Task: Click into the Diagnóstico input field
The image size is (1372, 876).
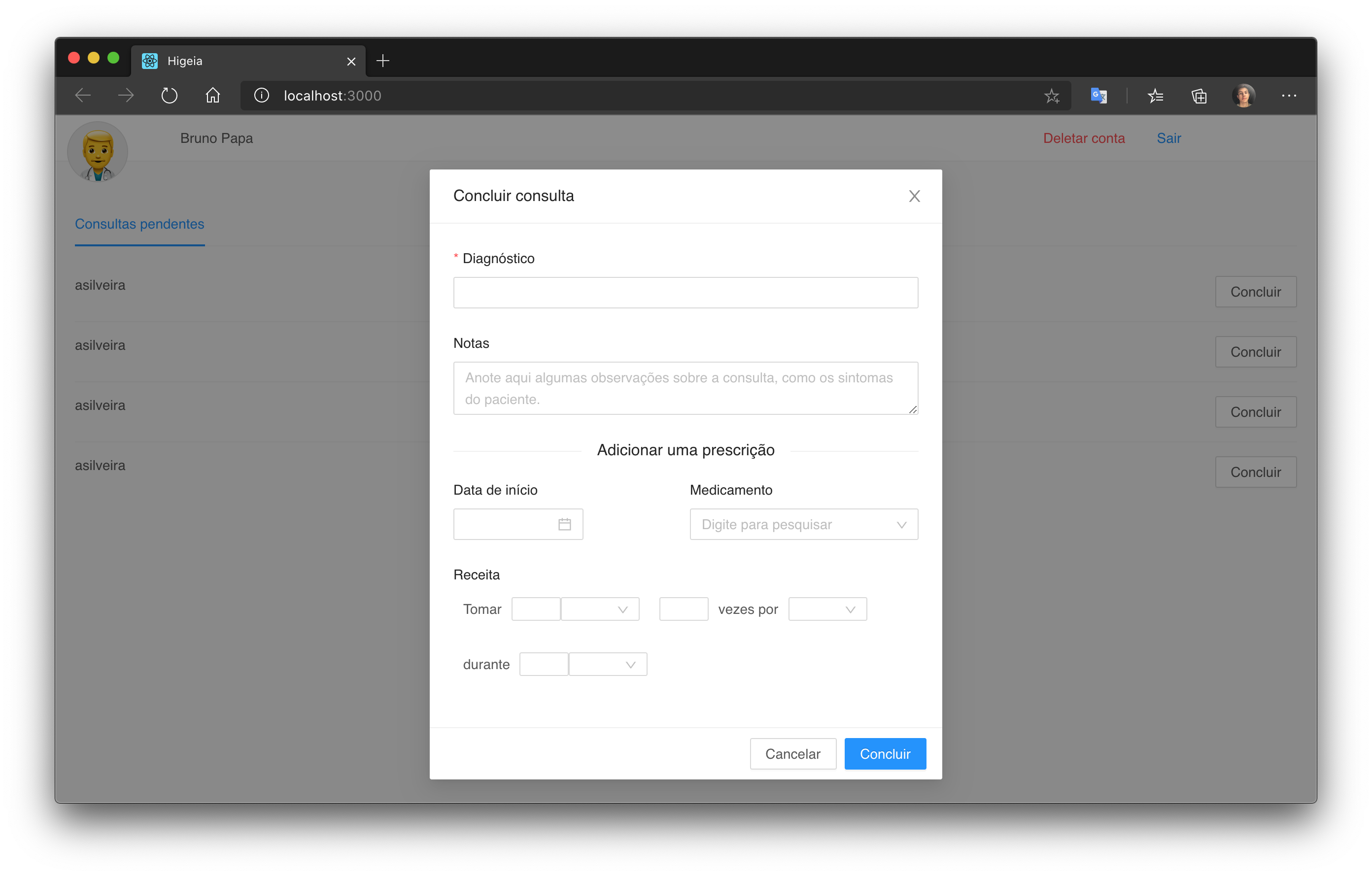Action: pyautogui.click(x=686, y=293)
